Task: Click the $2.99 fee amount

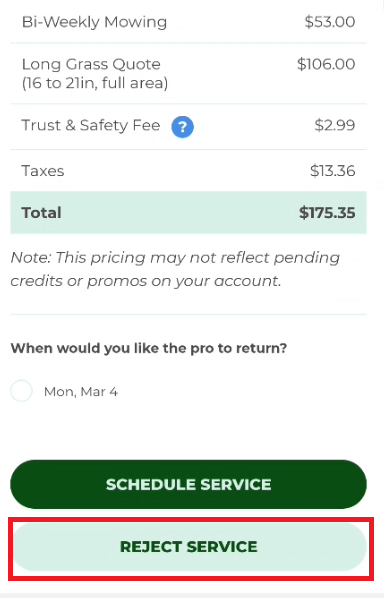Action: click(x=335, y=125)
